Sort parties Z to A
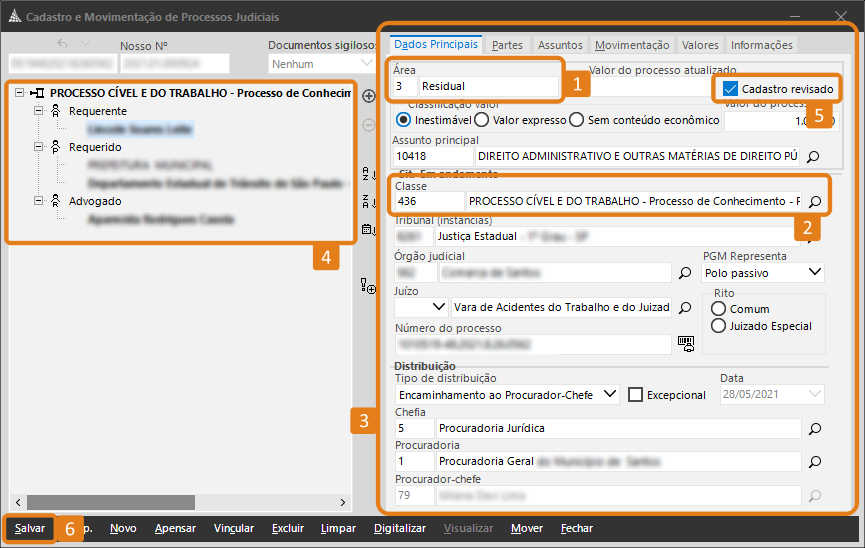The image size is (865, 548). click(x=368, y=200)
